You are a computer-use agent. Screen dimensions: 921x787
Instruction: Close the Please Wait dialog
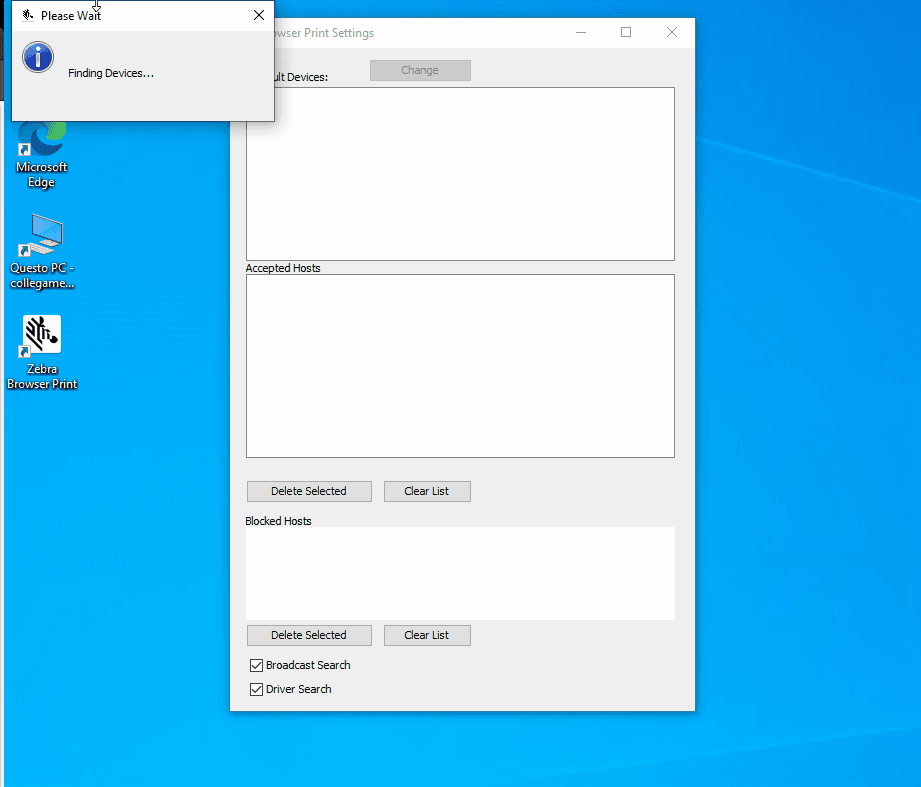click(259, 15)
